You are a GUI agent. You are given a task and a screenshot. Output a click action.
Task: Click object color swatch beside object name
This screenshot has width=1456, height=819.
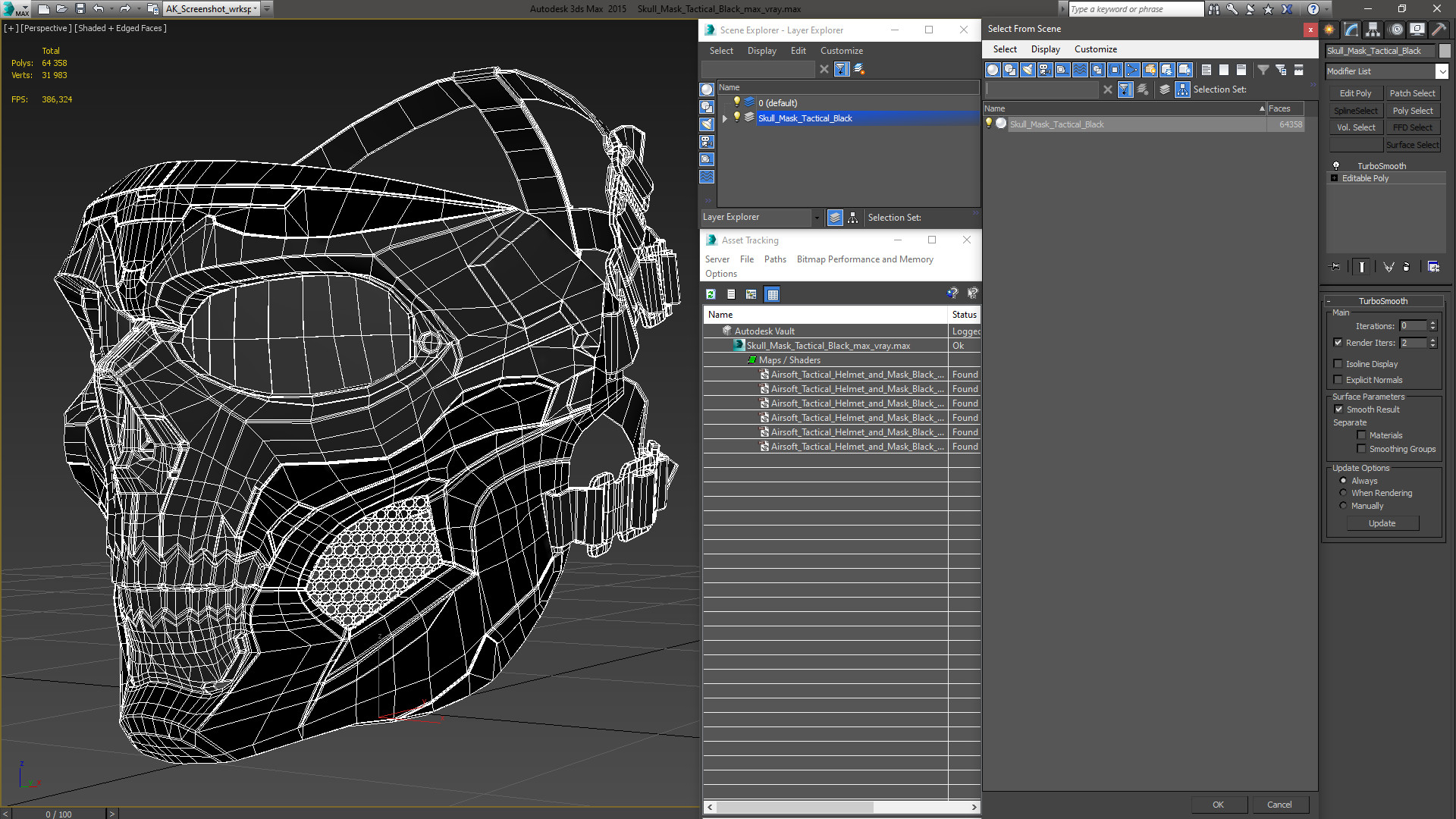(1445, 51)
